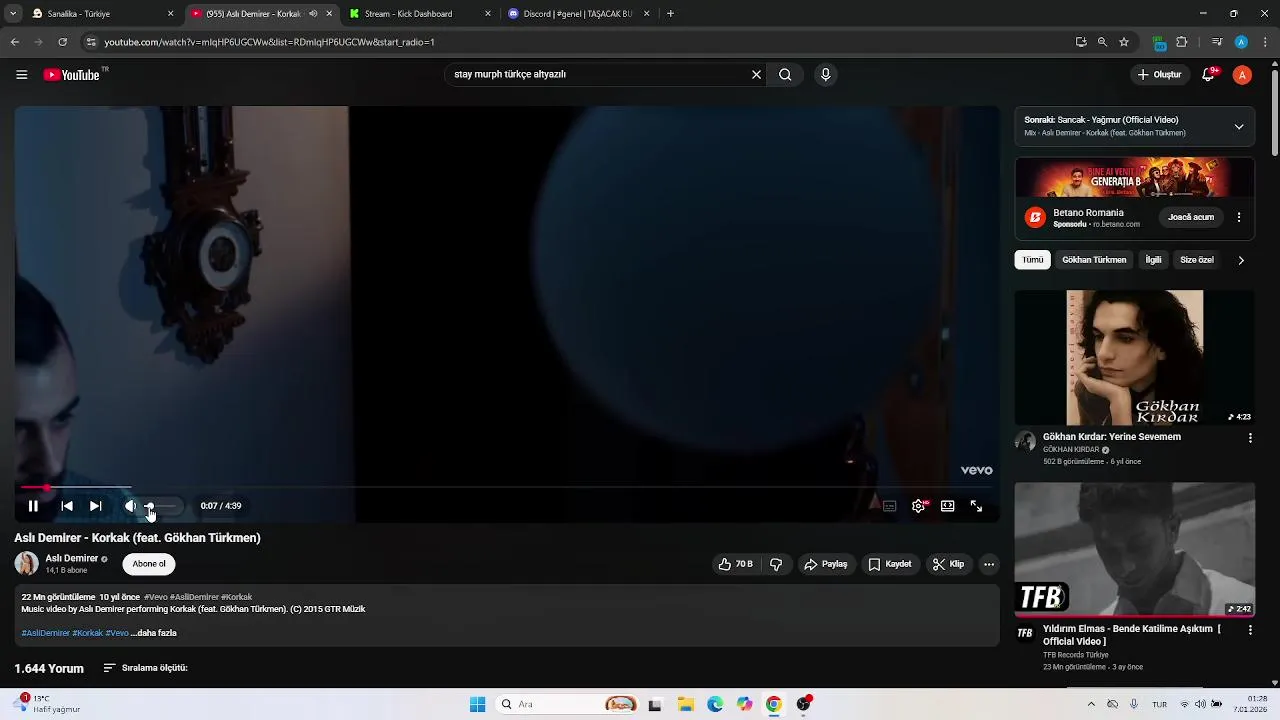Viewport: 1280px width, 720px height.
Task: Pause the video
Action: 33,506
